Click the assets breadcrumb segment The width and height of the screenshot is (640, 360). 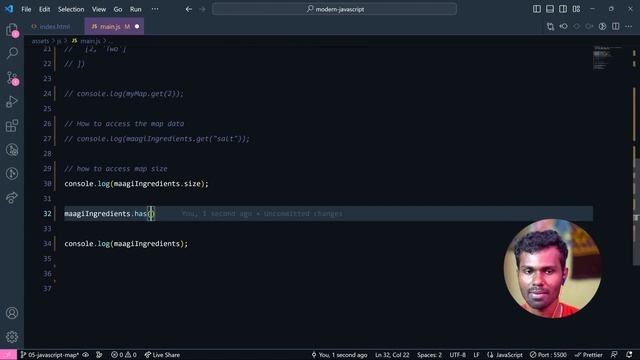(40, 41)
